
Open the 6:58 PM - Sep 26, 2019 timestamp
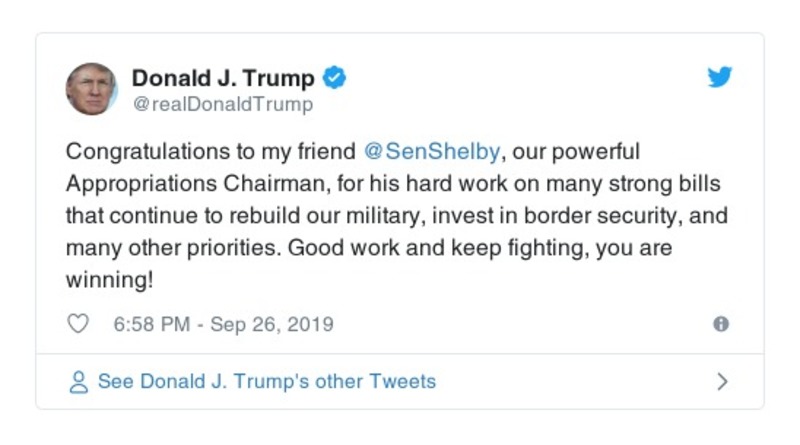(223, 324)
